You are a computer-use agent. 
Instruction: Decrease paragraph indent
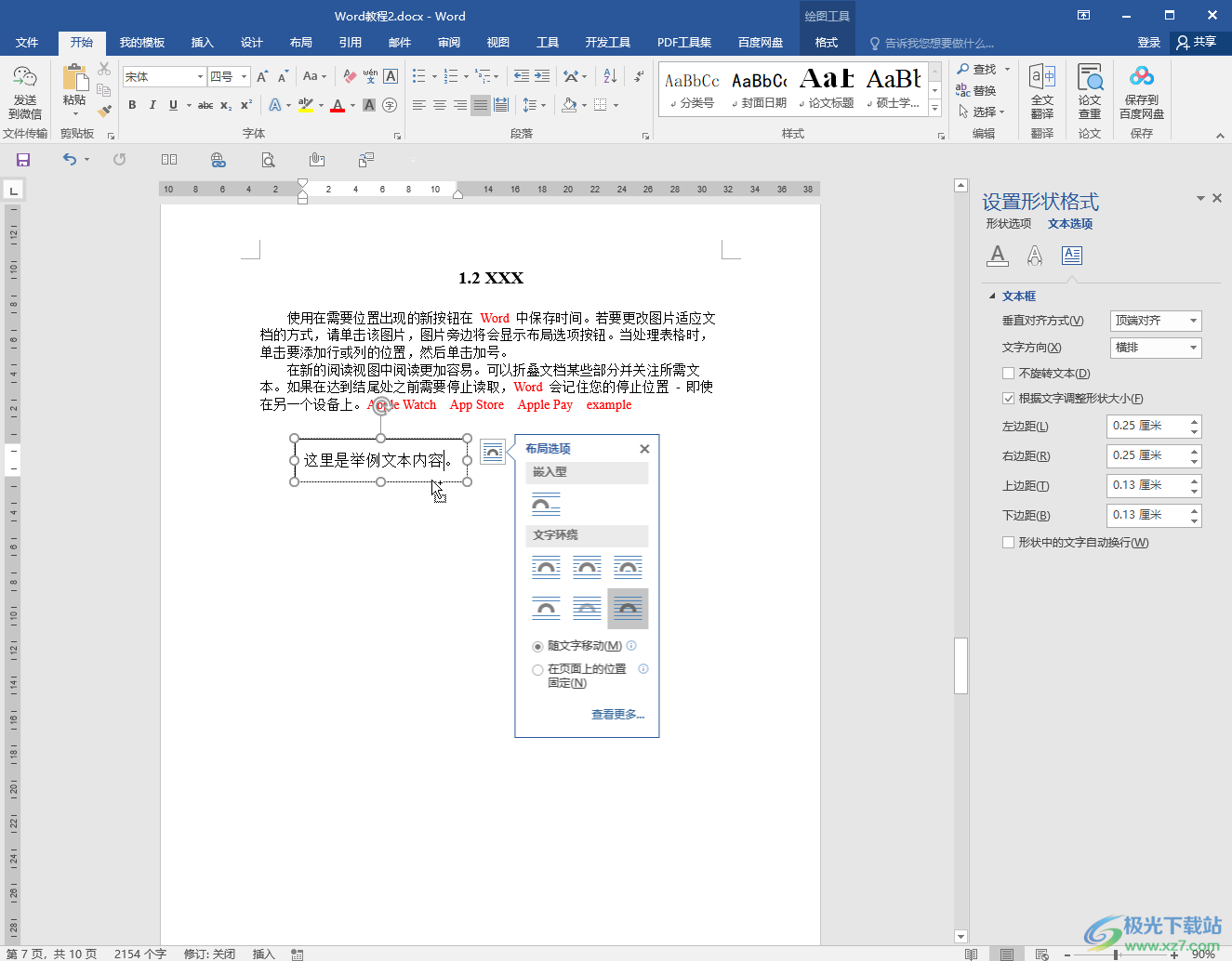click(x=522, y=76)
